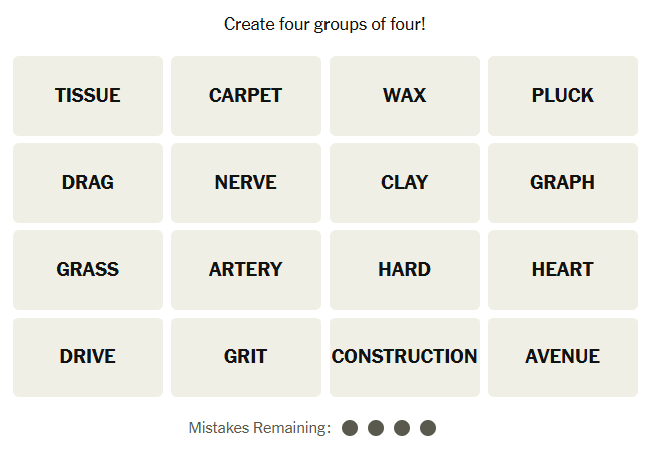Select the TISSUE word tile
This screenshot has width=652, height=456.
point(88,96)
